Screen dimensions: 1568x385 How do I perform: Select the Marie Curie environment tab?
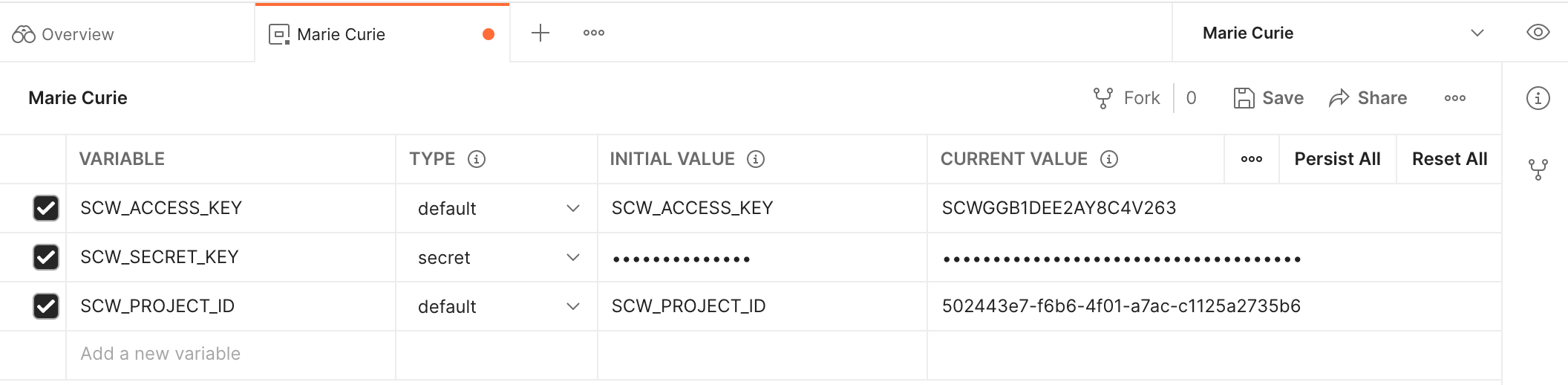(x=341, y=34)
